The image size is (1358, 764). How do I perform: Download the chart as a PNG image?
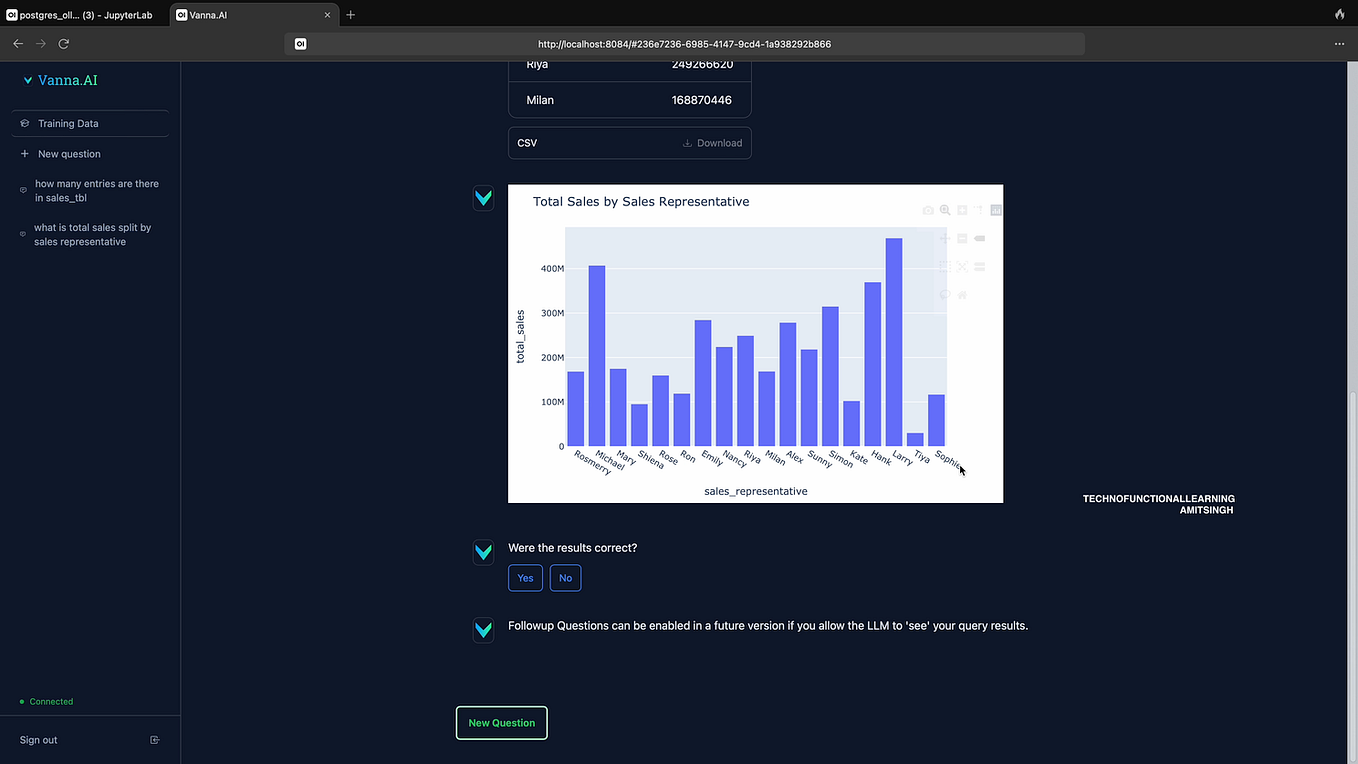click(928, 210)
